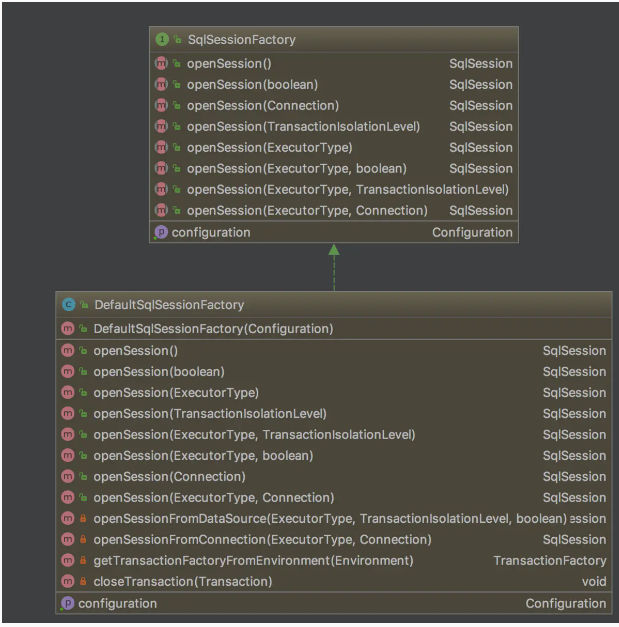The image size is (619, 627).
Task: Select openSession(boolean) in SqlSessionFactory
Action: (x=252, y=84)
